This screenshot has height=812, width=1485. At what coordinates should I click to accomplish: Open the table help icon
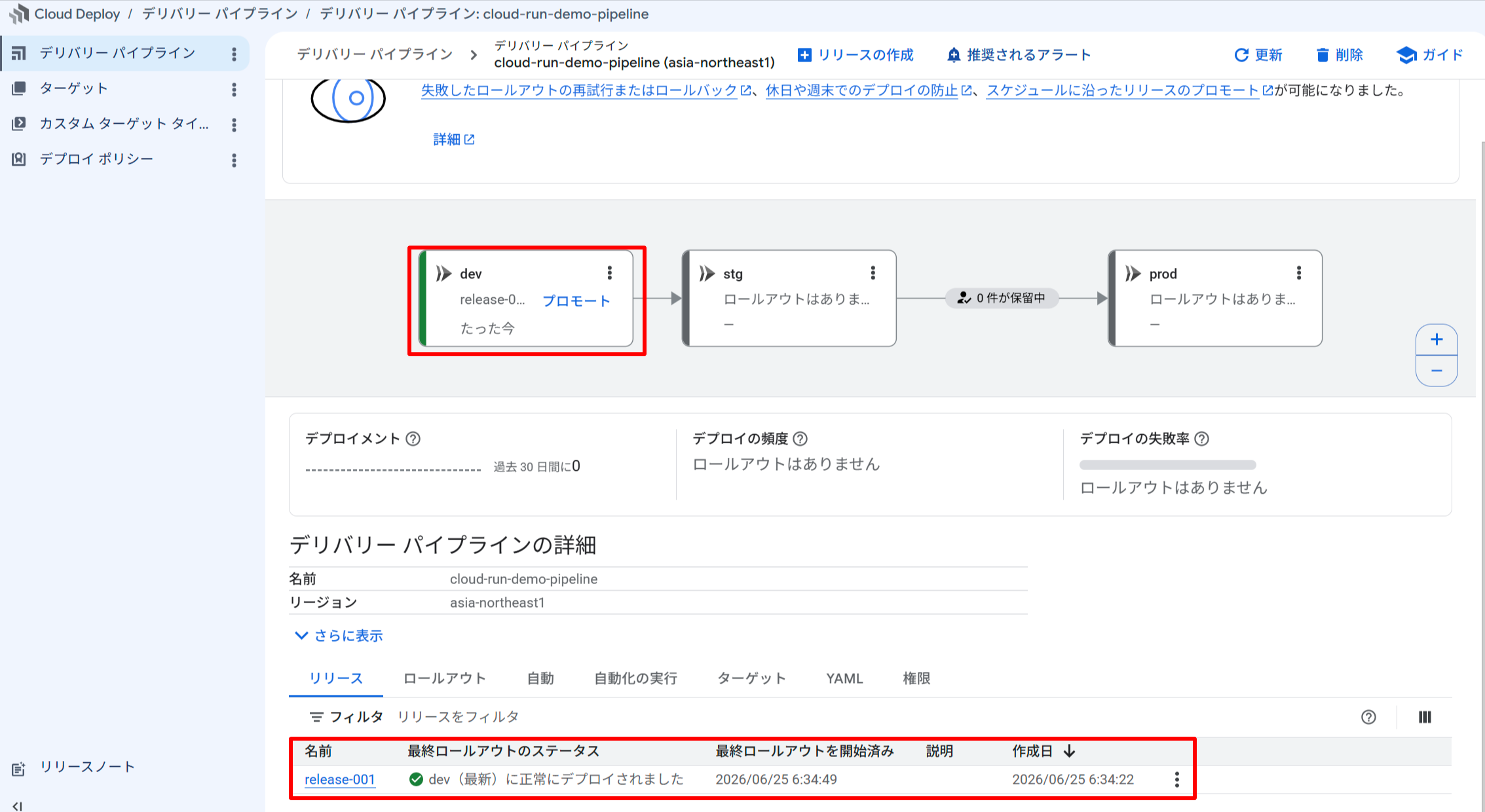[1368, 717]
